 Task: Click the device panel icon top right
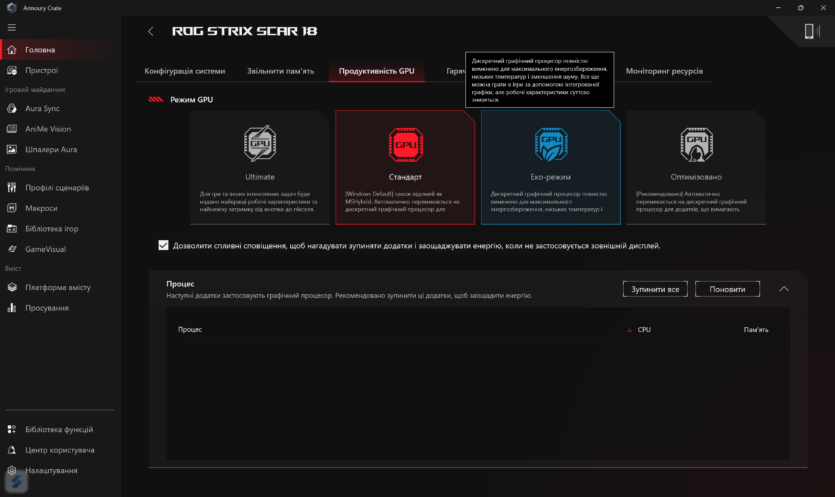pos(812,31)
